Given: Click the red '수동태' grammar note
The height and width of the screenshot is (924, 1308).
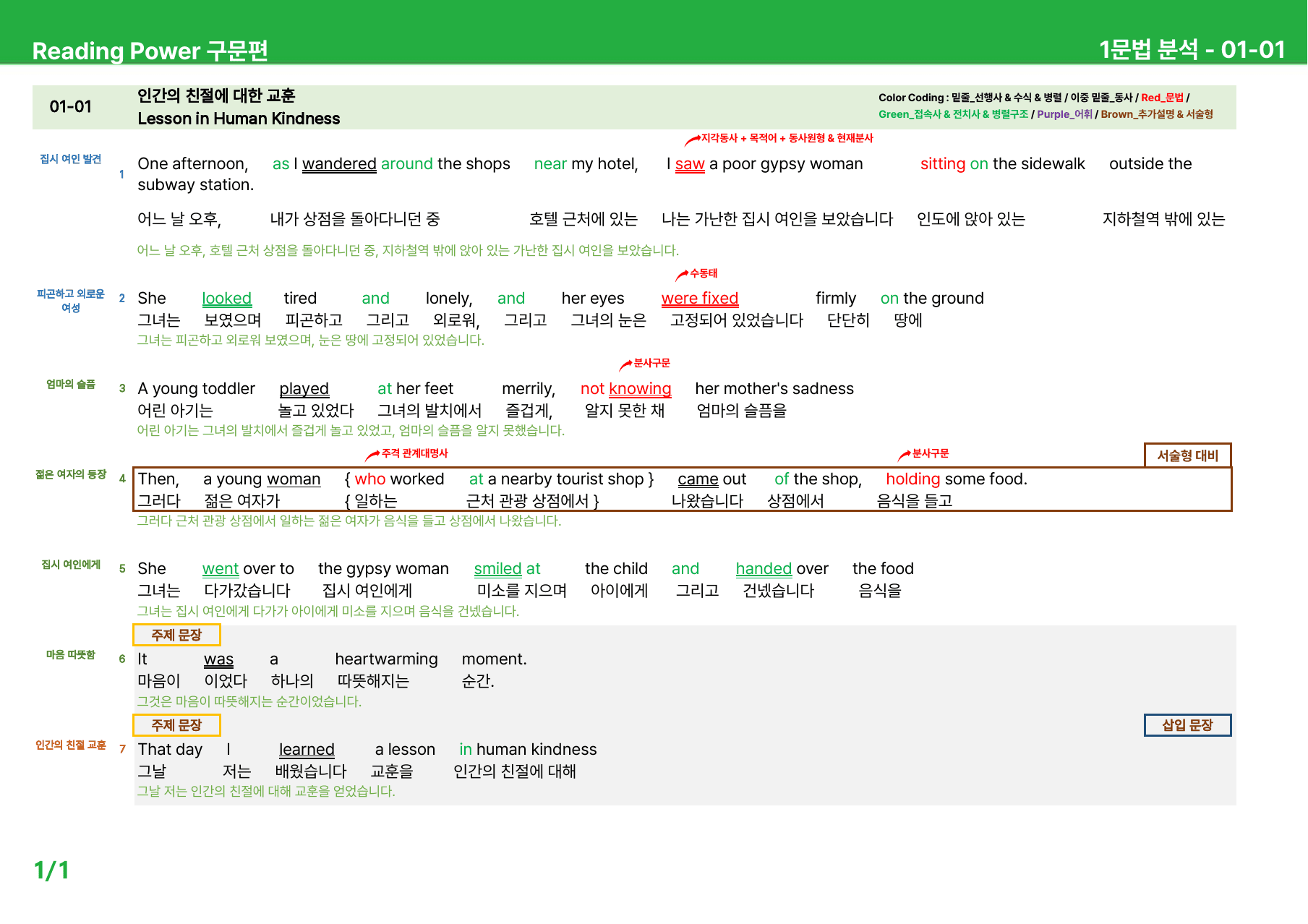Looking at the screenshot, I should pyautogui.click(x=704, y=273).
